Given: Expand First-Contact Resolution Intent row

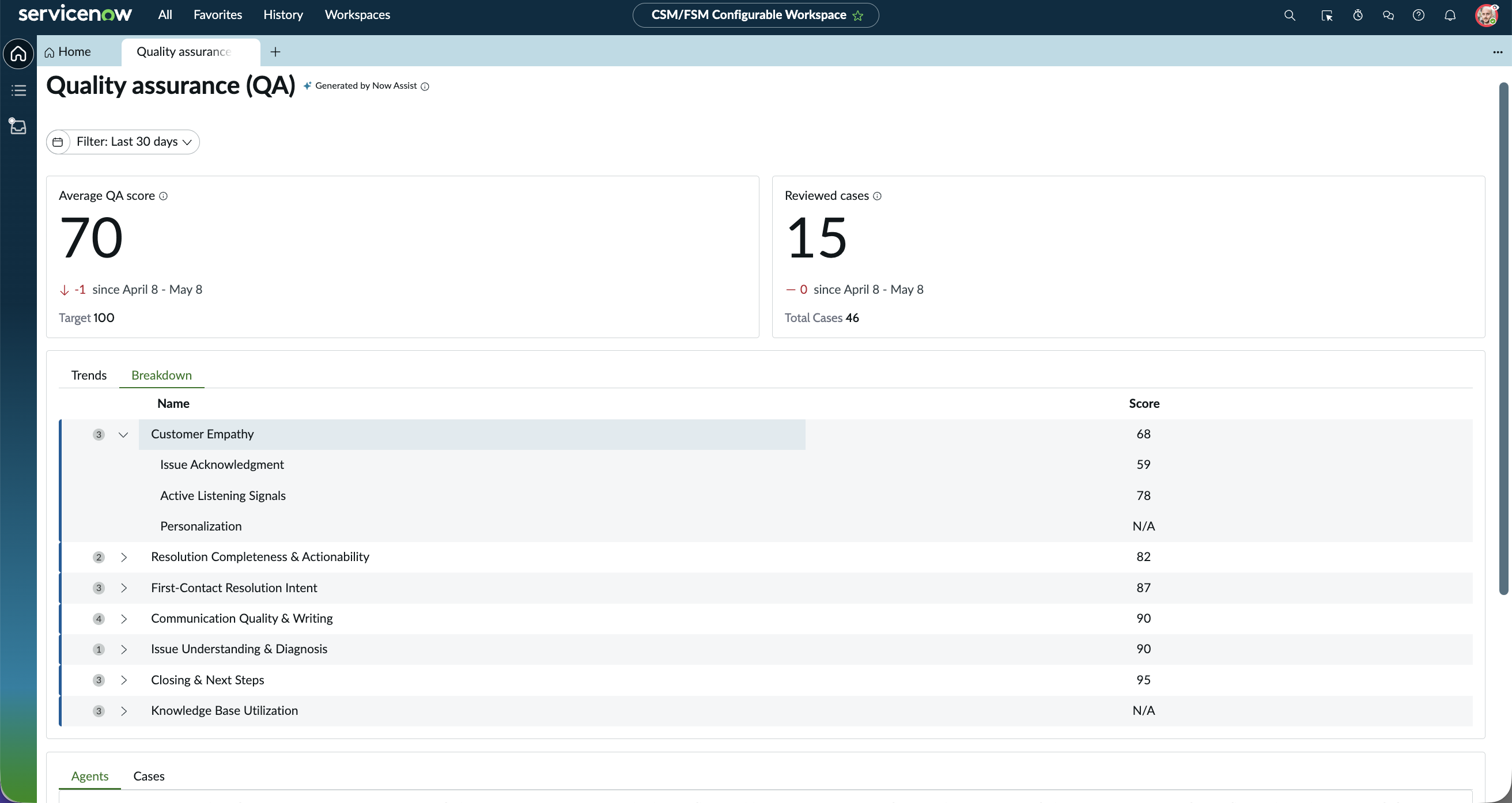Looking at the screenshot, I should tap(123, 588).
